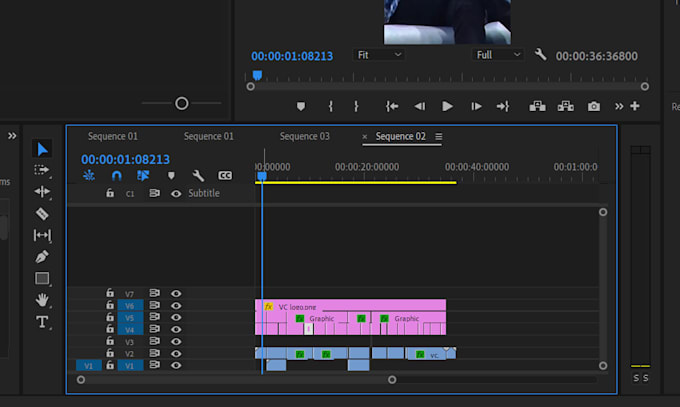Expand the program monitor button overflow chevrons

(619, 106)
